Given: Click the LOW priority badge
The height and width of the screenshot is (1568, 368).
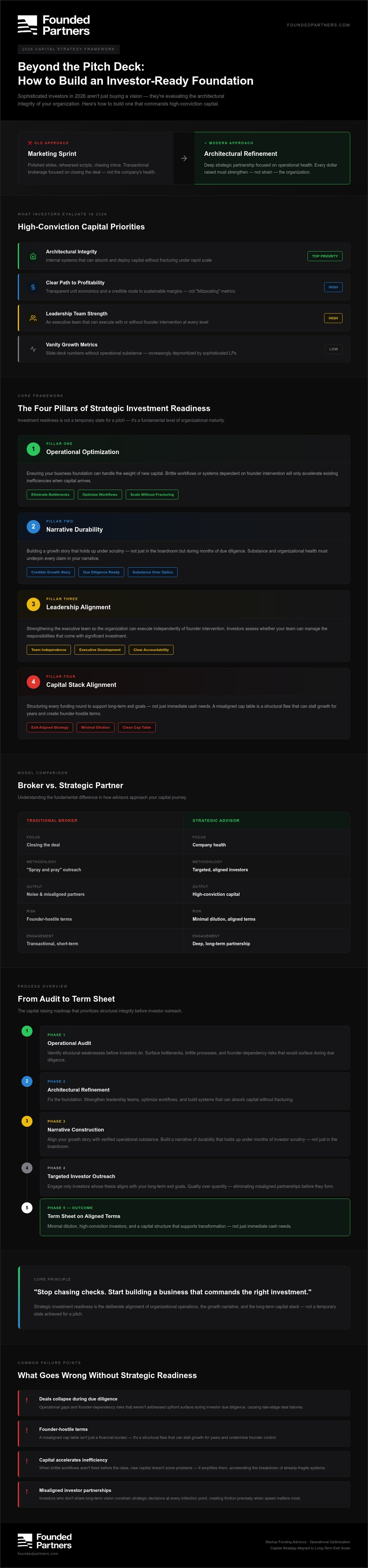Looking at the screenshot, I should click(333, 349).
